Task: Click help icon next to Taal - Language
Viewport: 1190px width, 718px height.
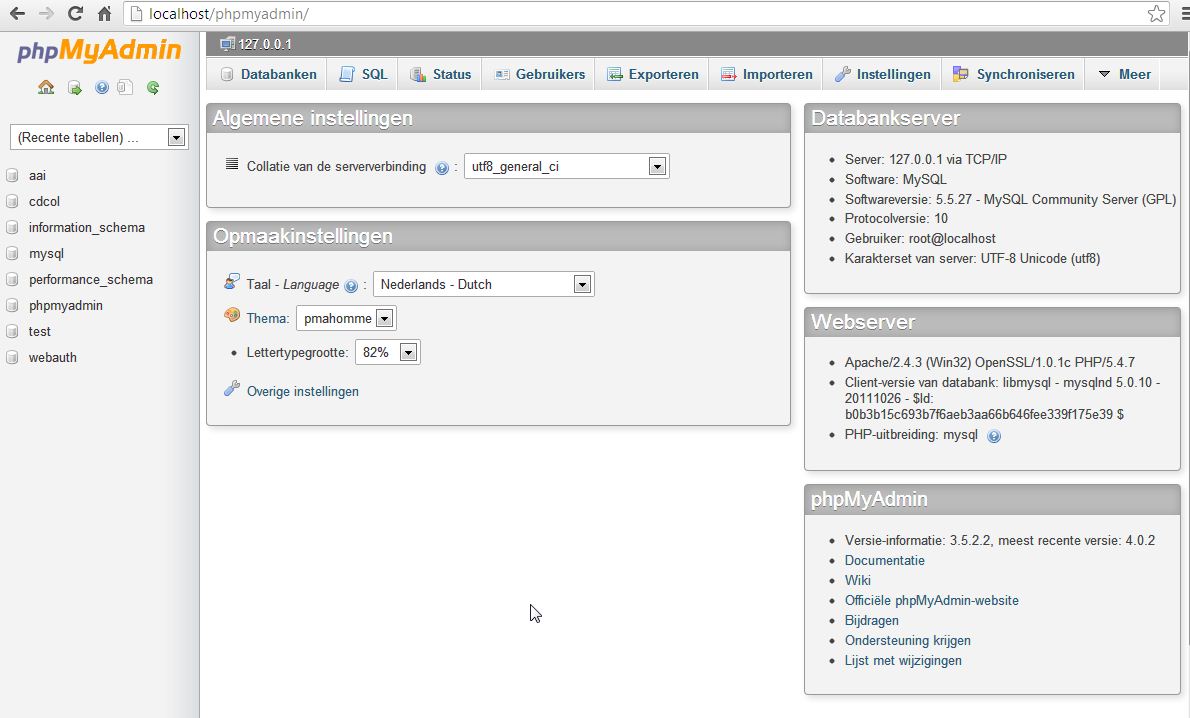Action: (x=351, y=286)
